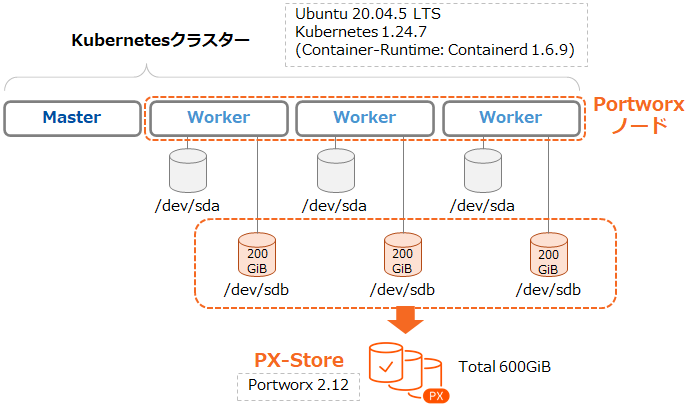Screen dimensions: 690x411
Task: Select the middle orange 200 GiB disk icon
Action: (x=403, y=255)
